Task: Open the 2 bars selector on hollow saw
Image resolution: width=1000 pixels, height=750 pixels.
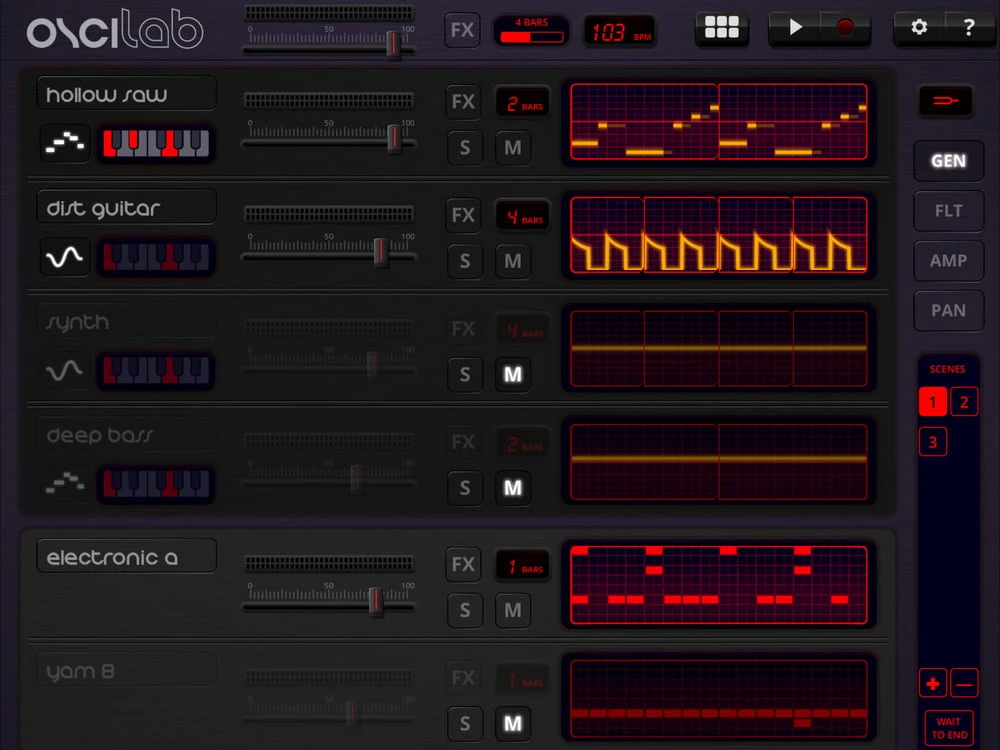Action: (x=522, y=103)
